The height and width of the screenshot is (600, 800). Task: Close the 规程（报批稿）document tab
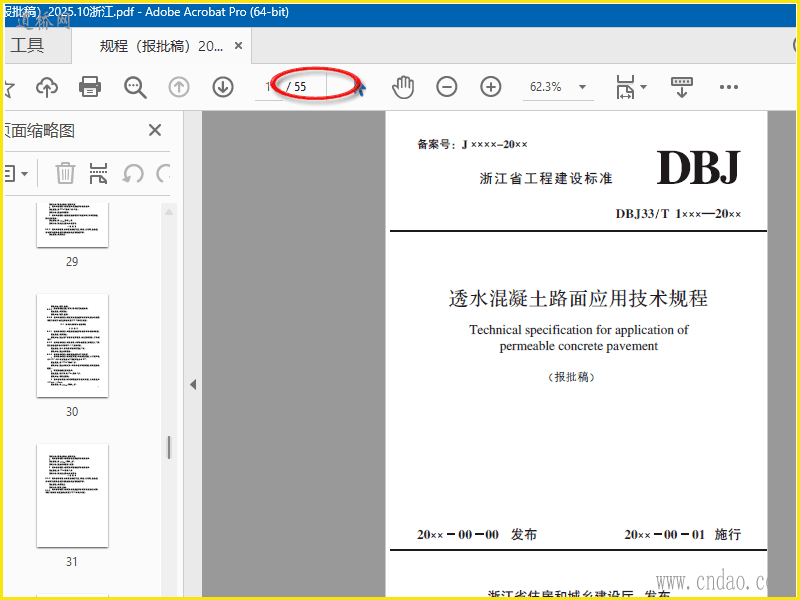[x=238, y=46]
